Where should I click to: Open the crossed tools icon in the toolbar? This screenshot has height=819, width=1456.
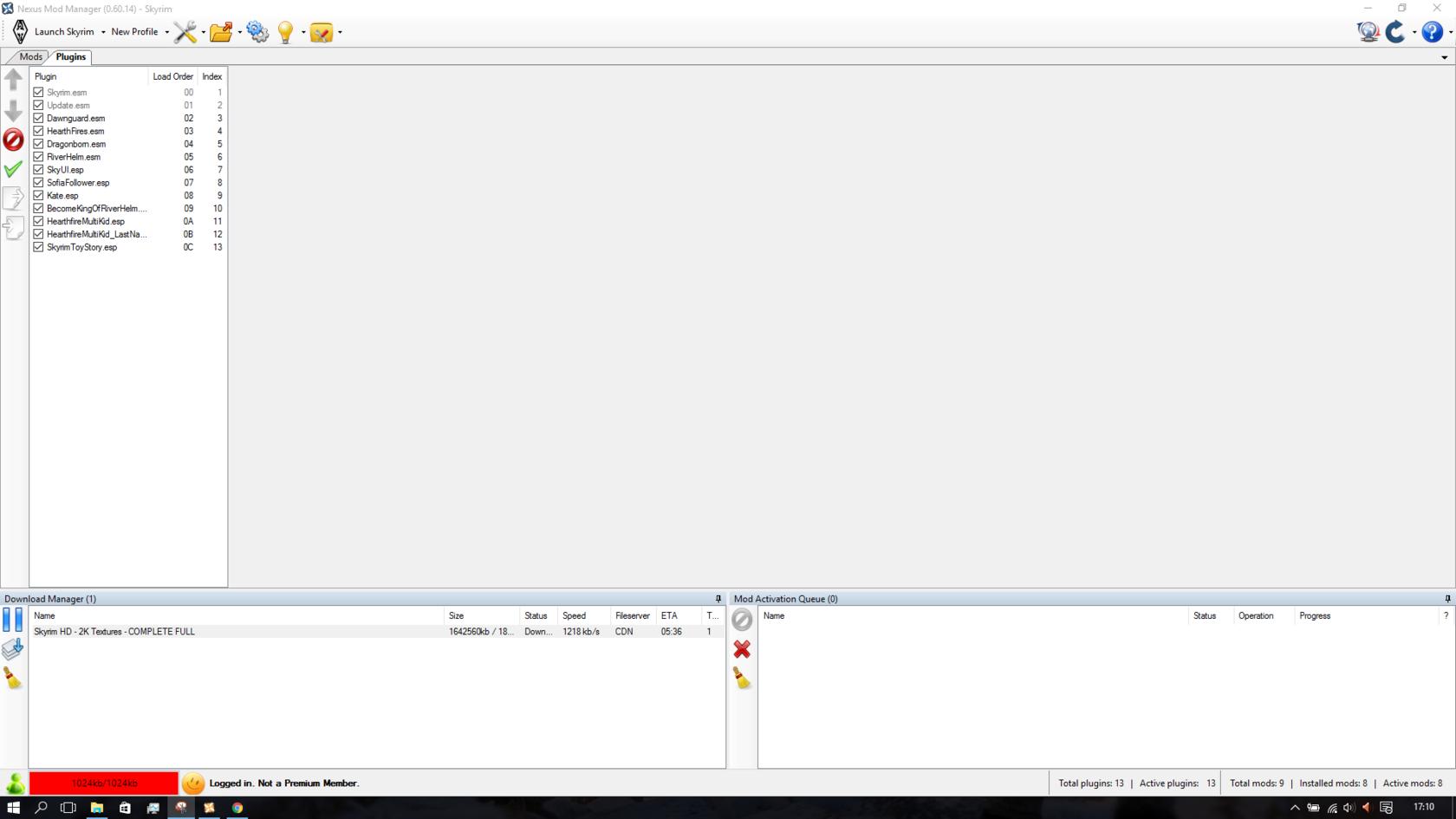tap(185, 32)
